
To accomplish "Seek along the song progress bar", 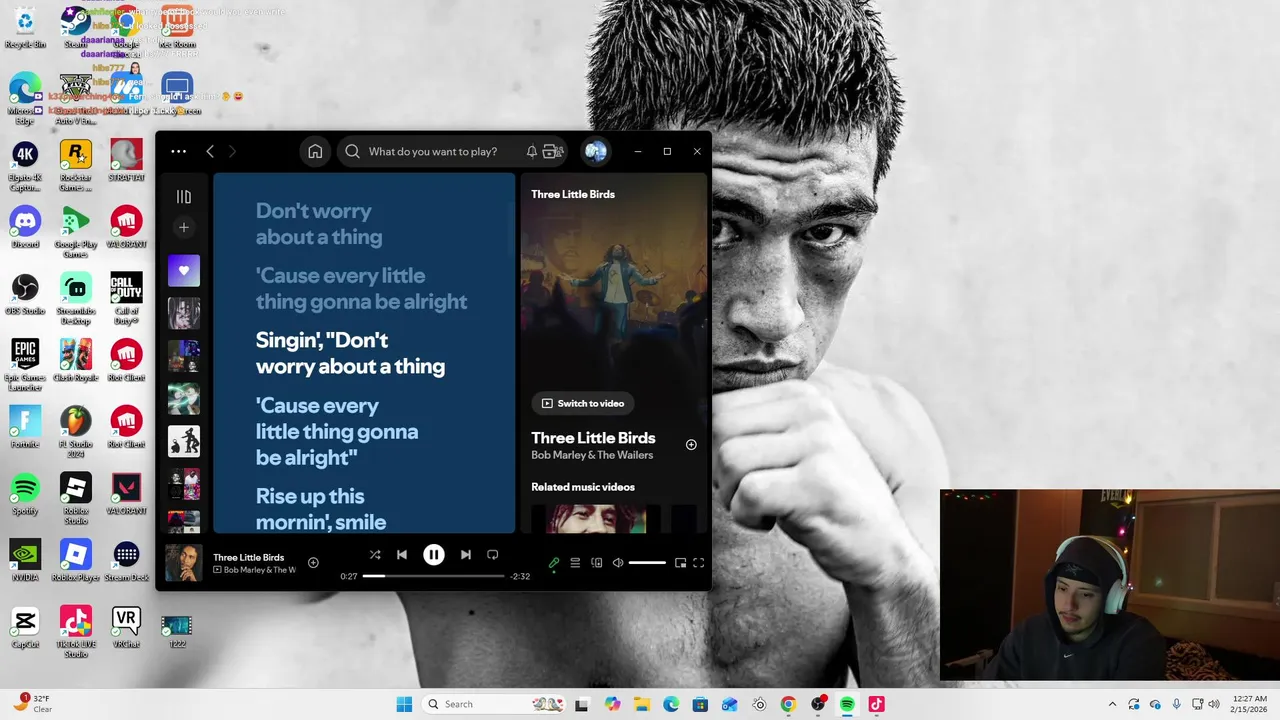I will (433, 576).
